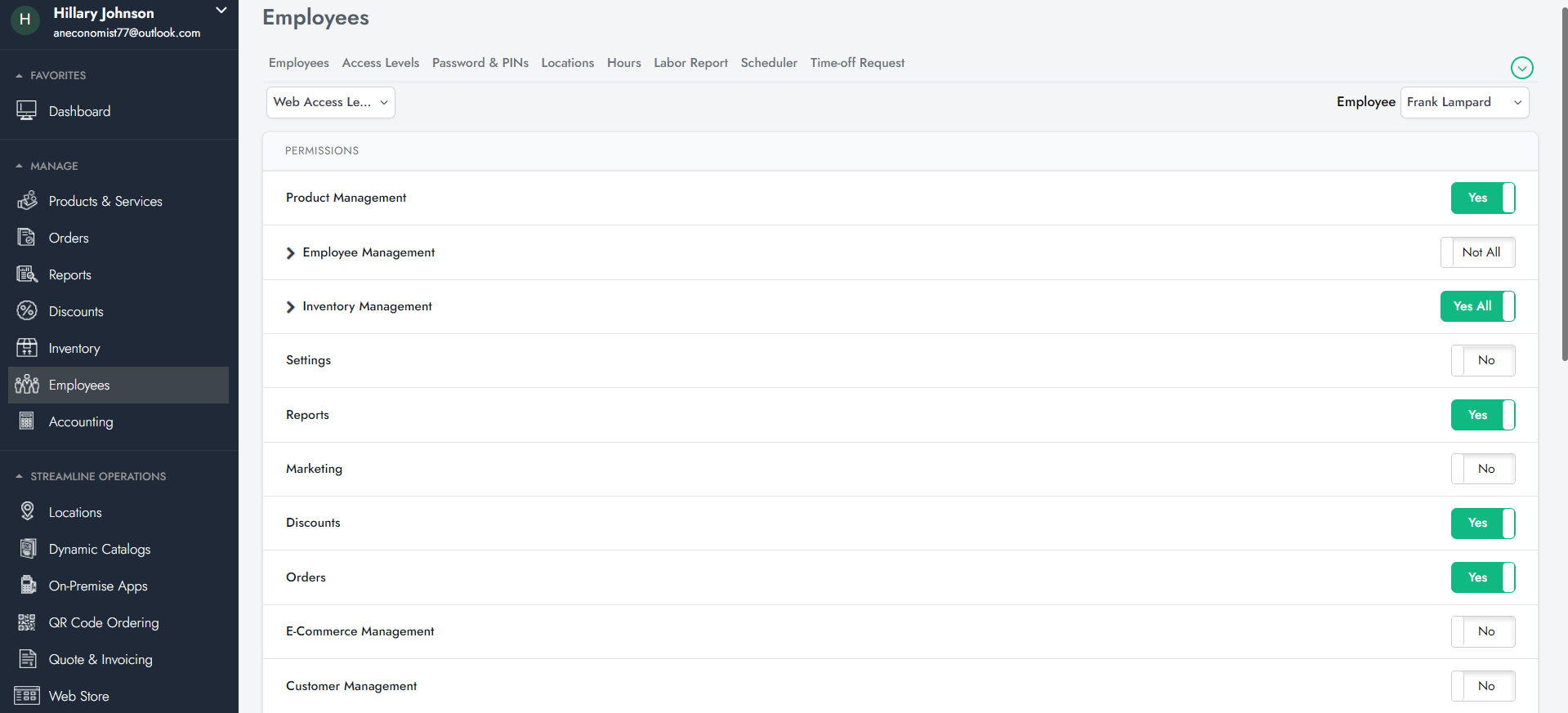Viewport: 1568px width, 713px height.
Task: Click the green circled chevron icon
Action: [x=1521, y=68]
